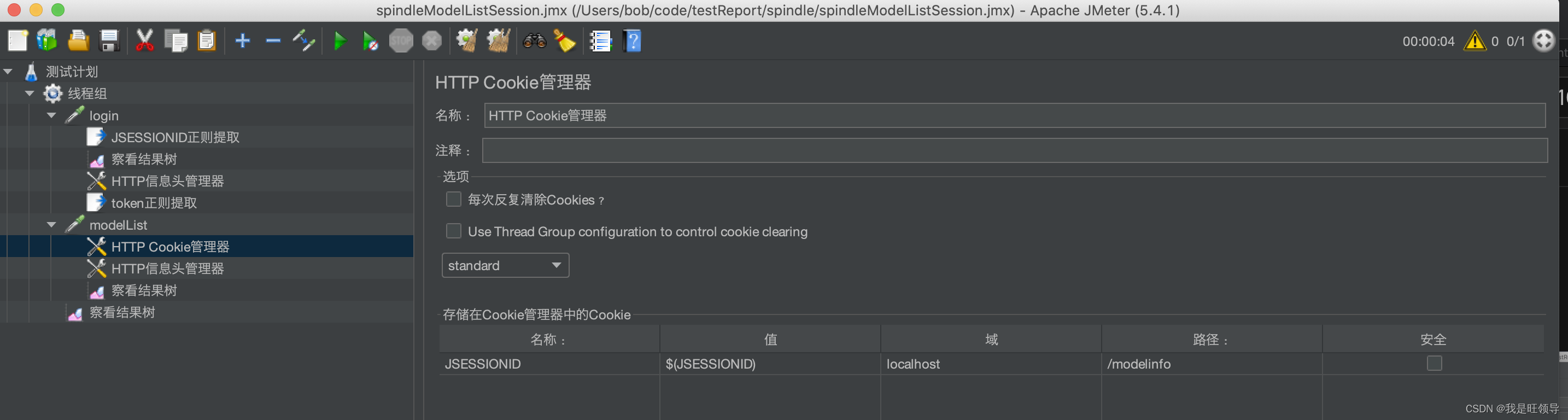Viewport: 1568px width, 420px height.
Task: Click the /modelinfo path cell
Action: [1212, 364]
